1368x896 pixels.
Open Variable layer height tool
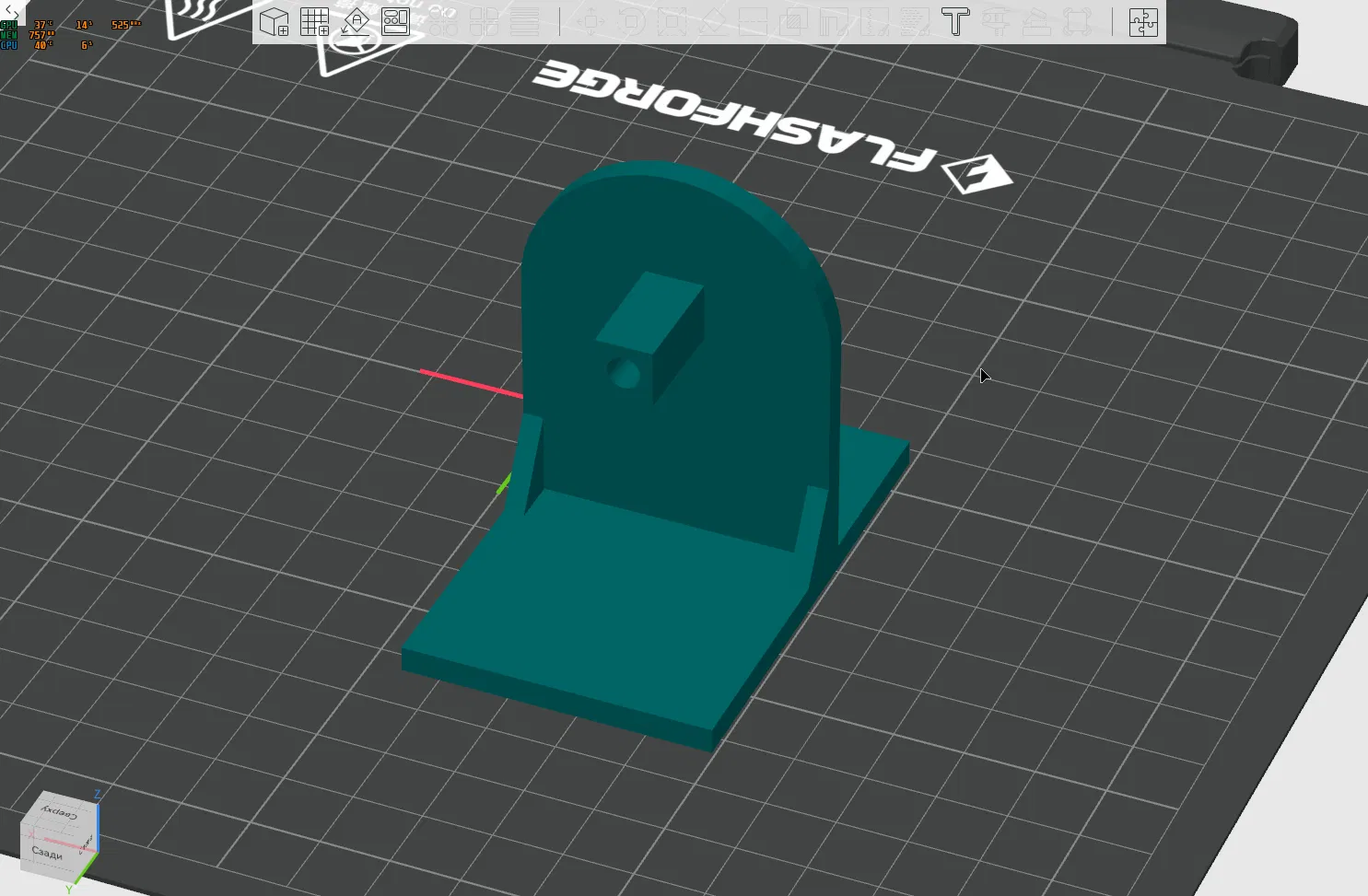[525, 22]
